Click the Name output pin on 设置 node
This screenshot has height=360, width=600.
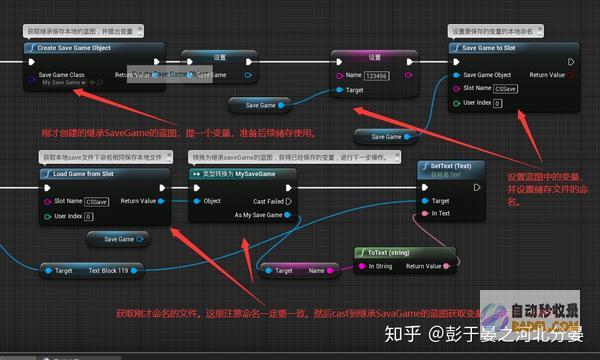(408, 75)
